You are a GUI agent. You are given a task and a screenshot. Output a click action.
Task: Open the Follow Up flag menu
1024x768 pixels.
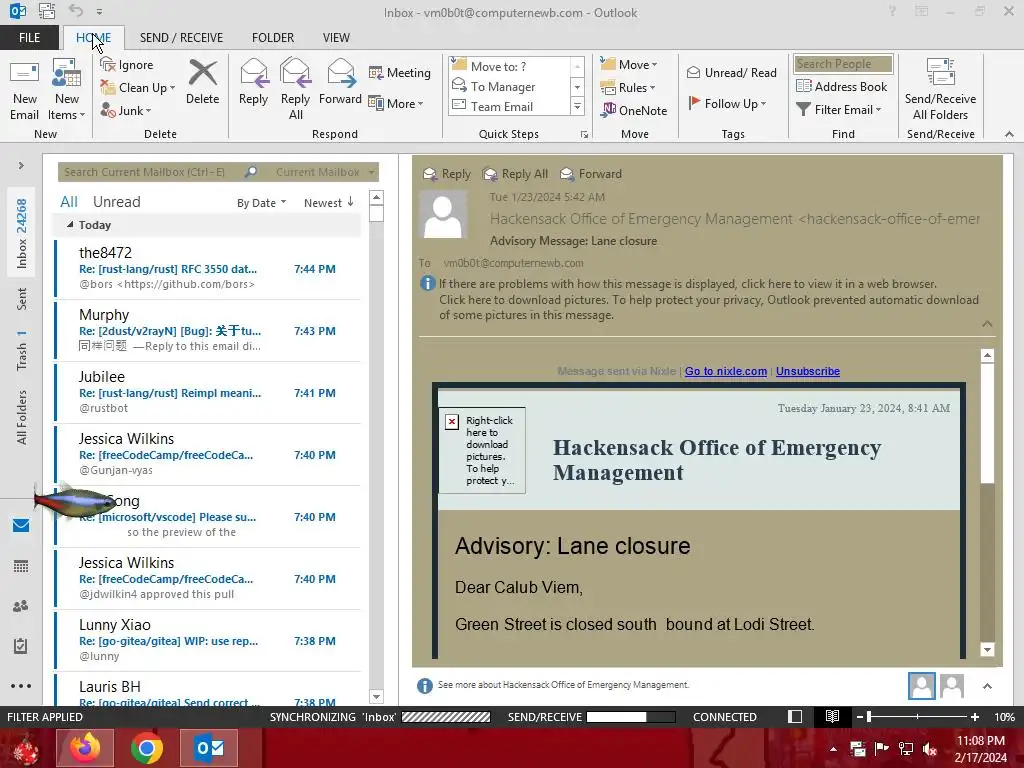pyautogui.click(x=728, y=103)
